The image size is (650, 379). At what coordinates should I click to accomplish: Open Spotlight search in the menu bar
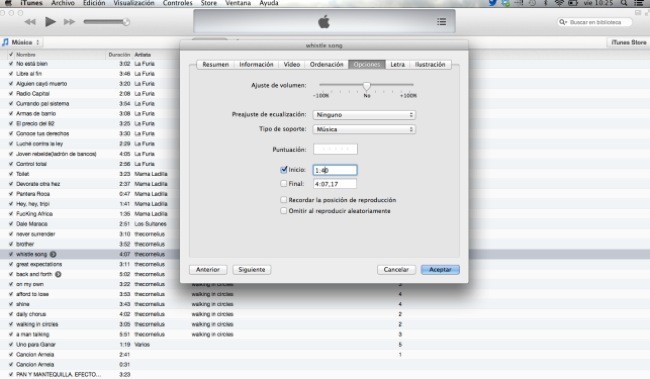pos(624,3)
